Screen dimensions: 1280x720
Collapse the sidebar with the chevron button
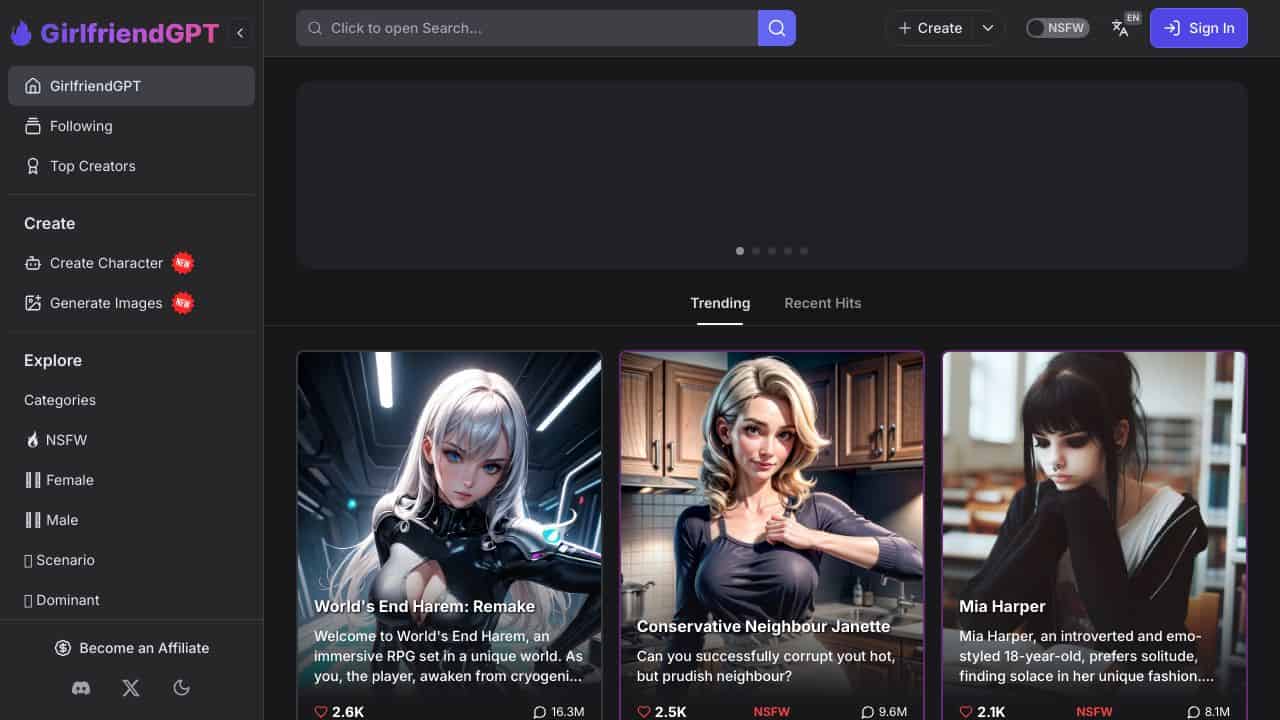[x=240, y=33]
